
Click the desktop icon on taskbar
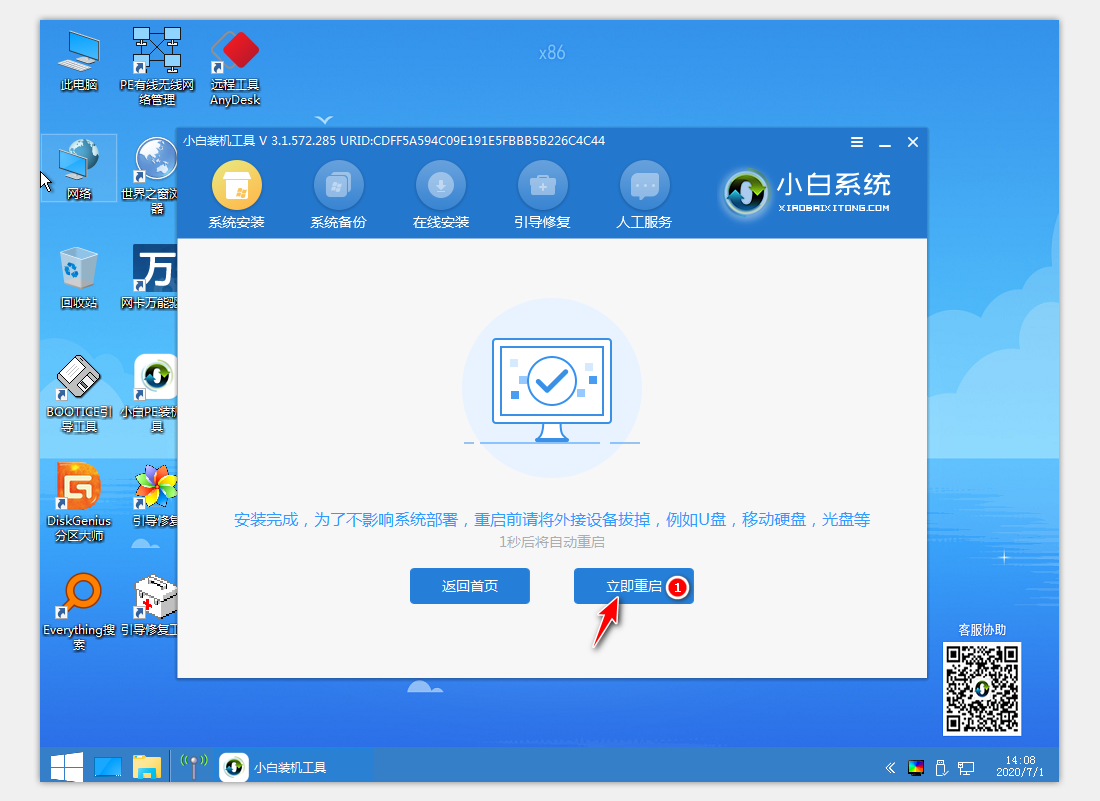(x=107, y=767)
